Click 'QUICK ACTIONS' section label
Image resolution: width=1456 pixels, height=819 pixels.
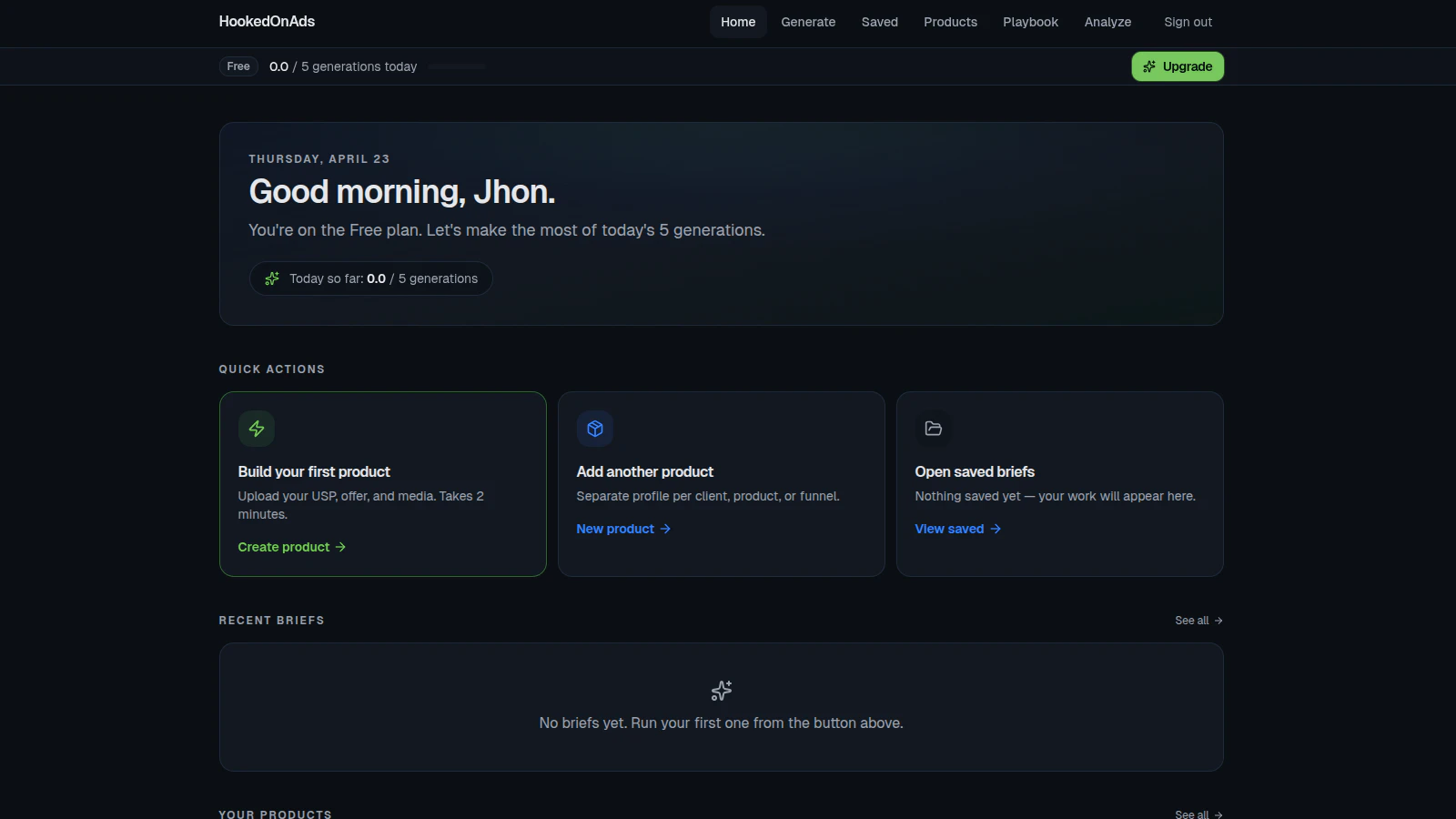click(x=272, y=369)
